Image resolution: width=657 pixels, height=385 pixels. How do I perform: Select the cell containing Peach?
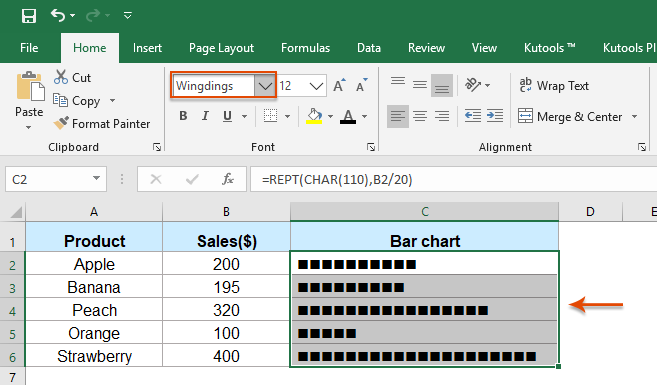pos(94,310)
